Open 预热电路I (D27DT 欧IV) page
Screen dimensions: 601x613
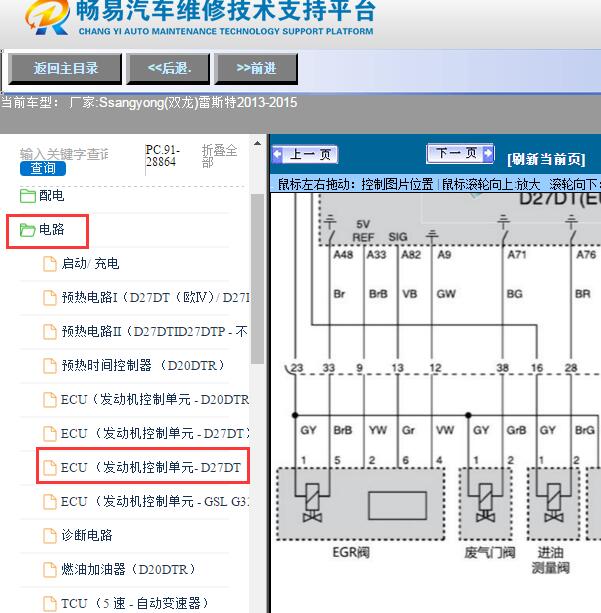[155, 298]
